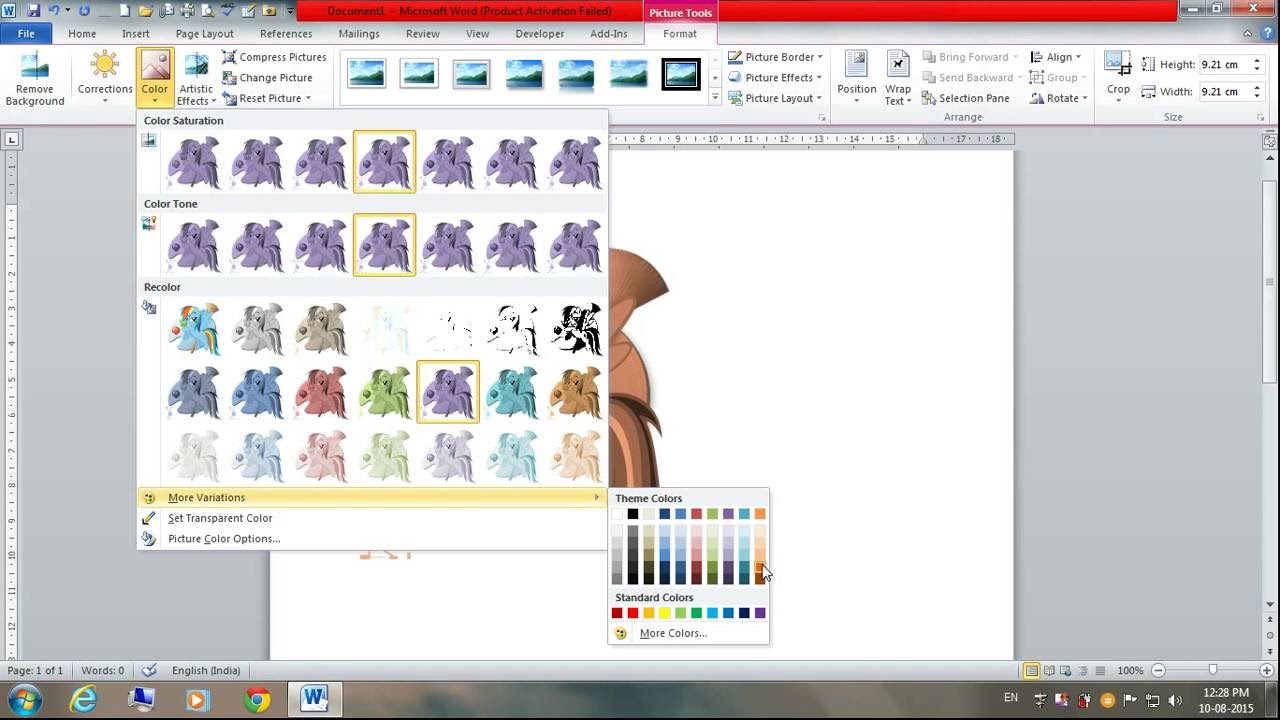Click the Remove Background tool
The height and width of the screenshot is (720, 1280).
[x=35, y=79]
